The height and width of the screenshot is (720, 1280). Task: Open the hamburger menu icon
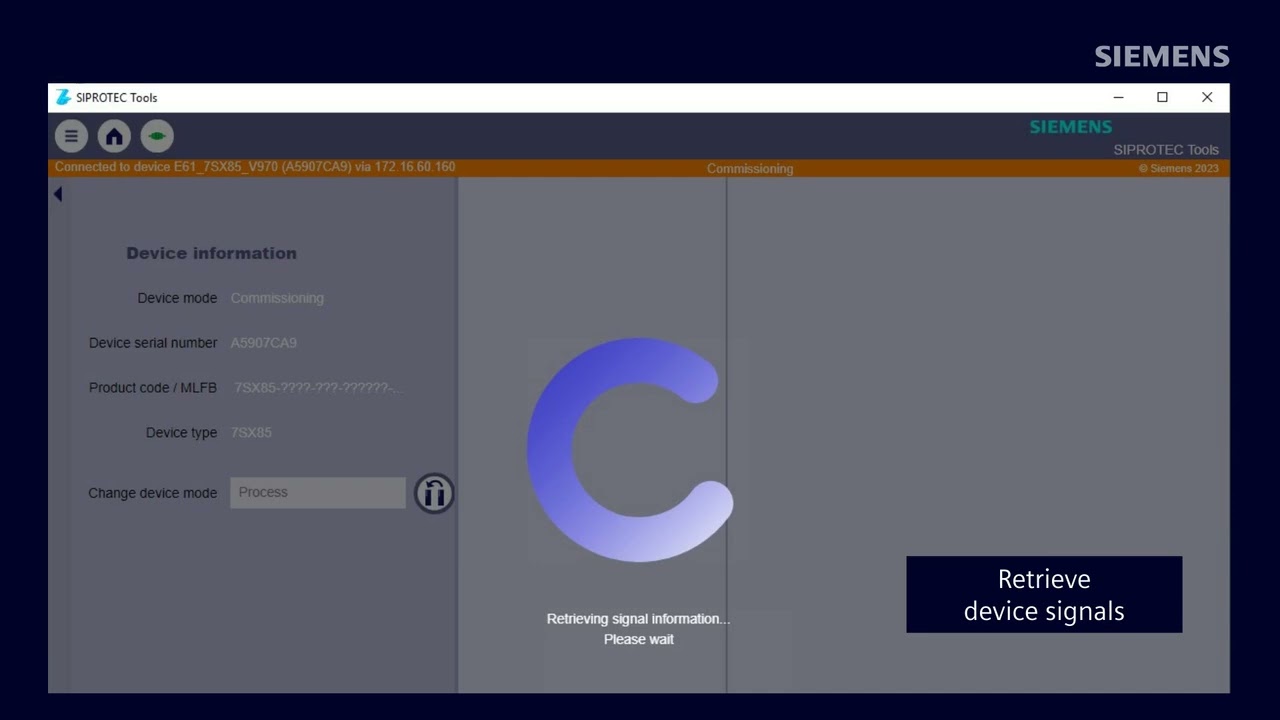71,136
